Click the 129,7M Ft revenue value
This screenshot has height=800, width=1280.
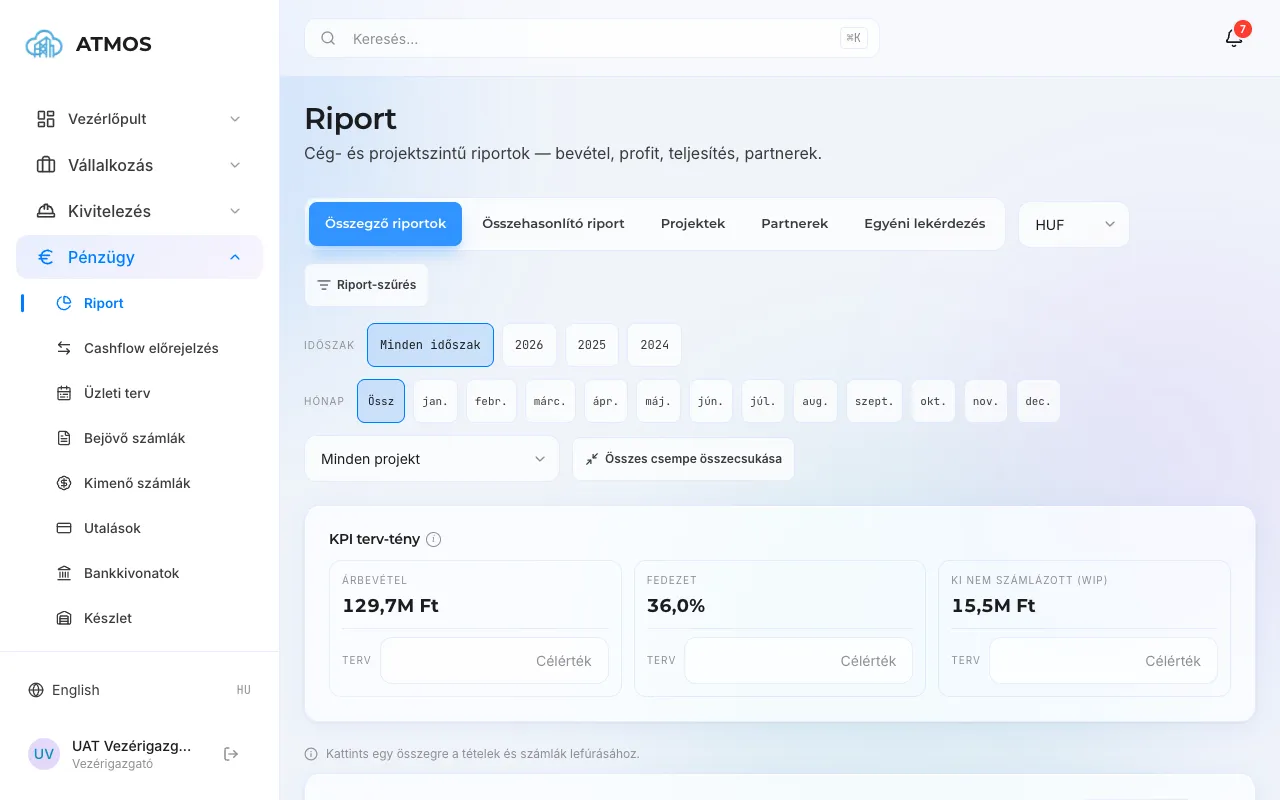point(391,606)
